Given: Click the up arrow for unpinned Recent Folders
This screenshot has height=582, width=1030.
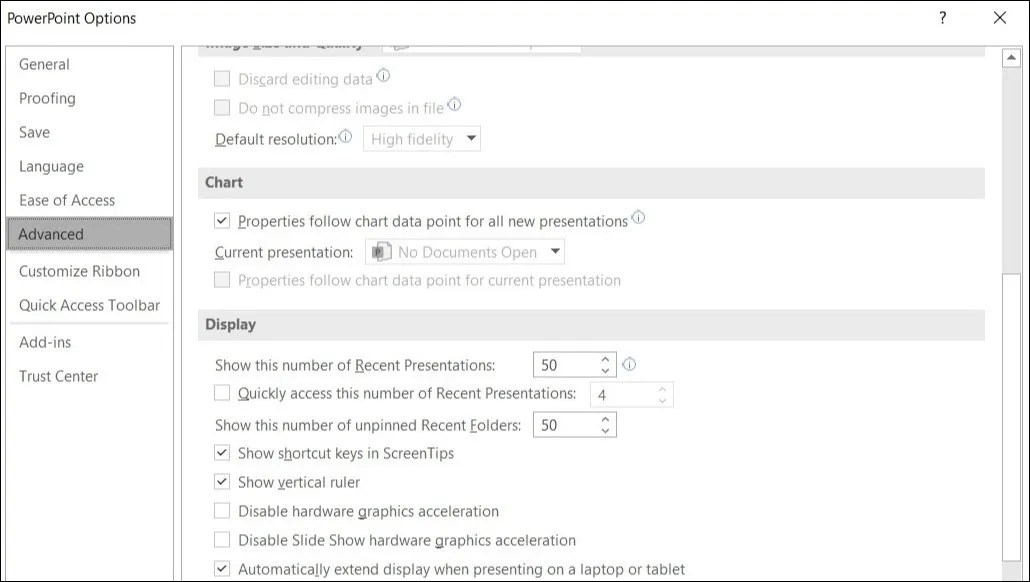Looking at the screenshot, I should (606, 419).
